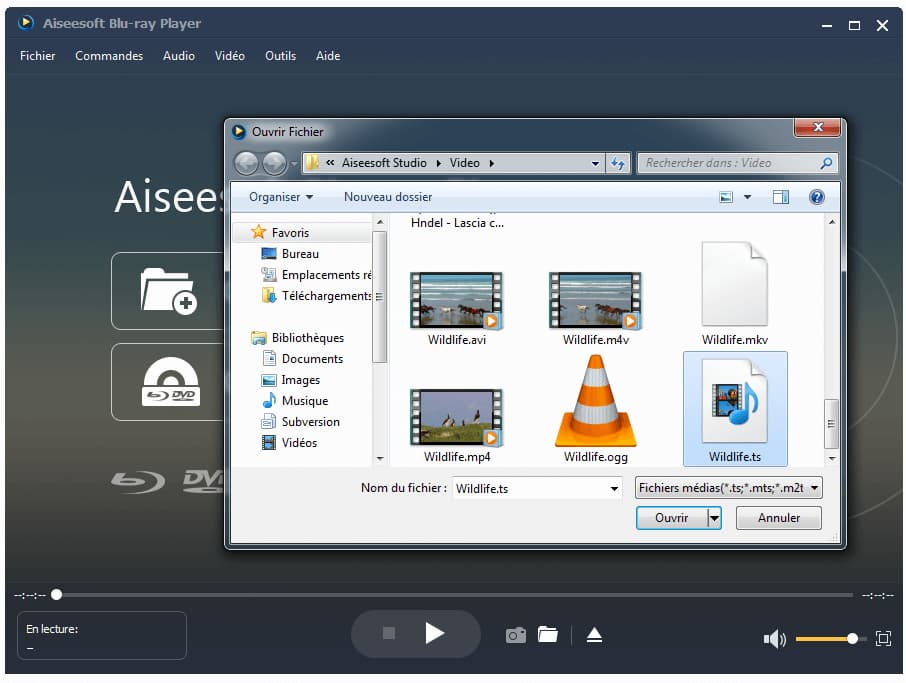906x683 pixels.
Task: Expand the Organiser dropdown menu
Action: click(x=281, y=197)
